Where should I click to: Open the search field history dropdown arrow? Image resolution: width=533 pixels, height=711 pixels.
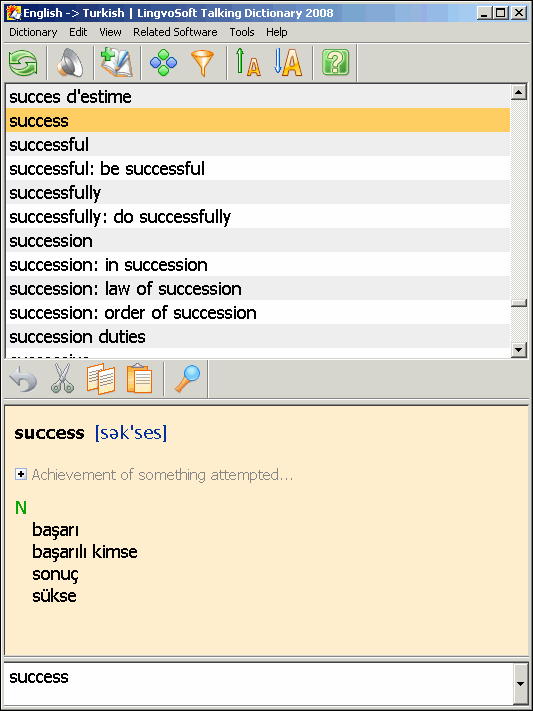pos(522,684)
